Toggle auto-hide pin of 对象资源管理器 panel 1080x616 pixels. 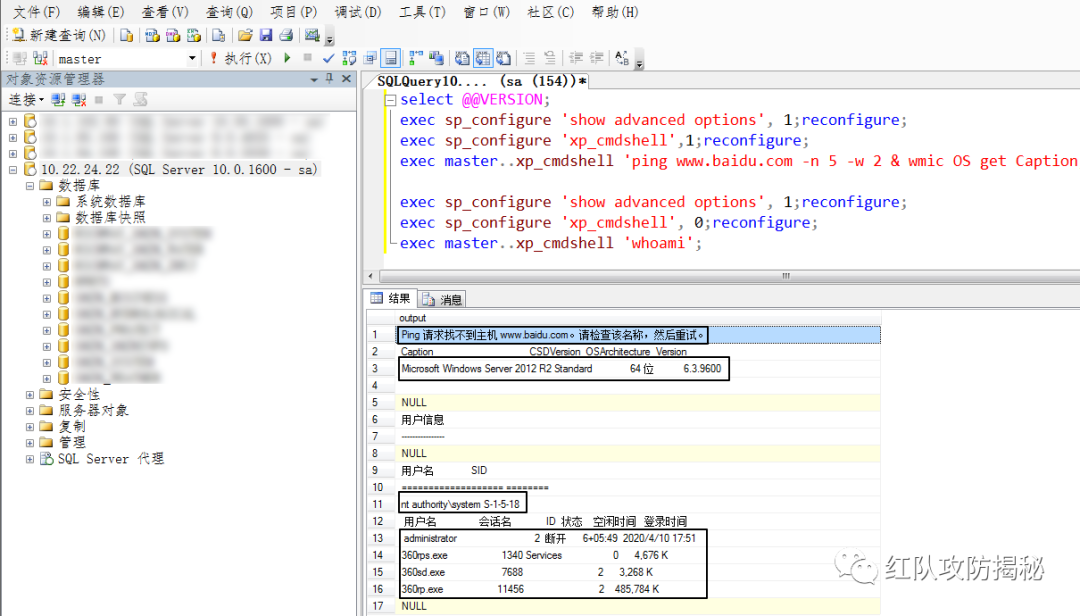coord(330,79)
